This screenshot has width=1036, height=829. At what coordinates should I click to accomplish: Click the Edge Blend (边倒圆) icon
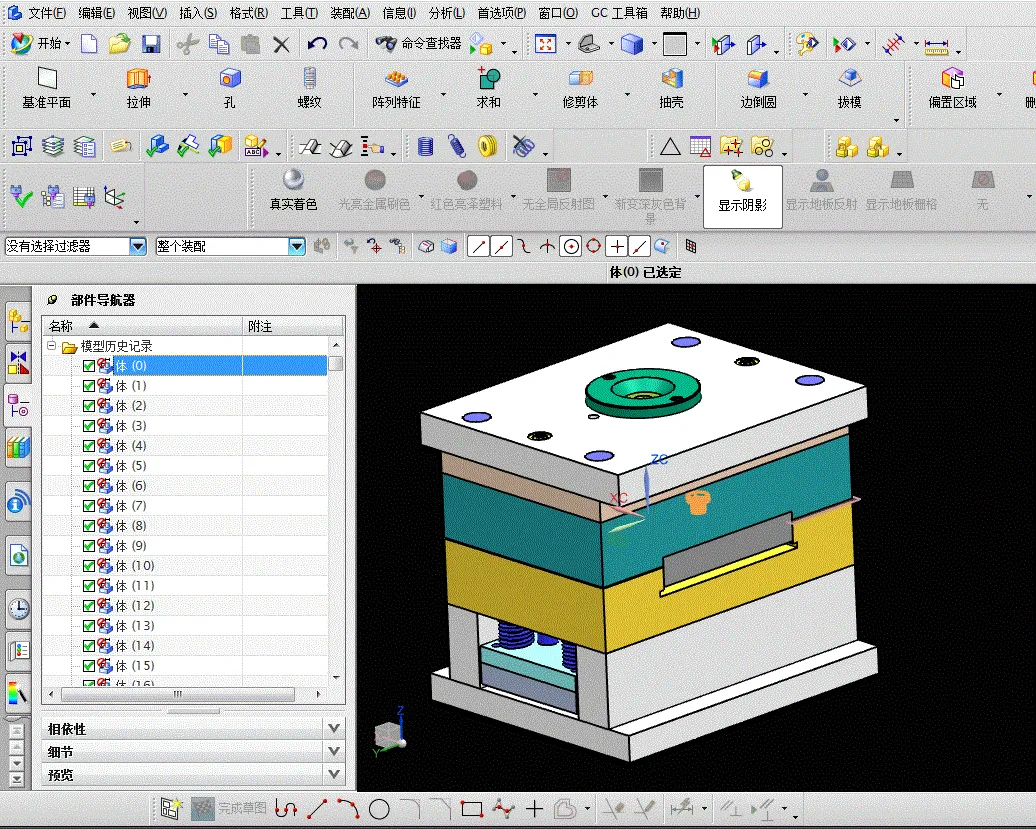point(758,79)
